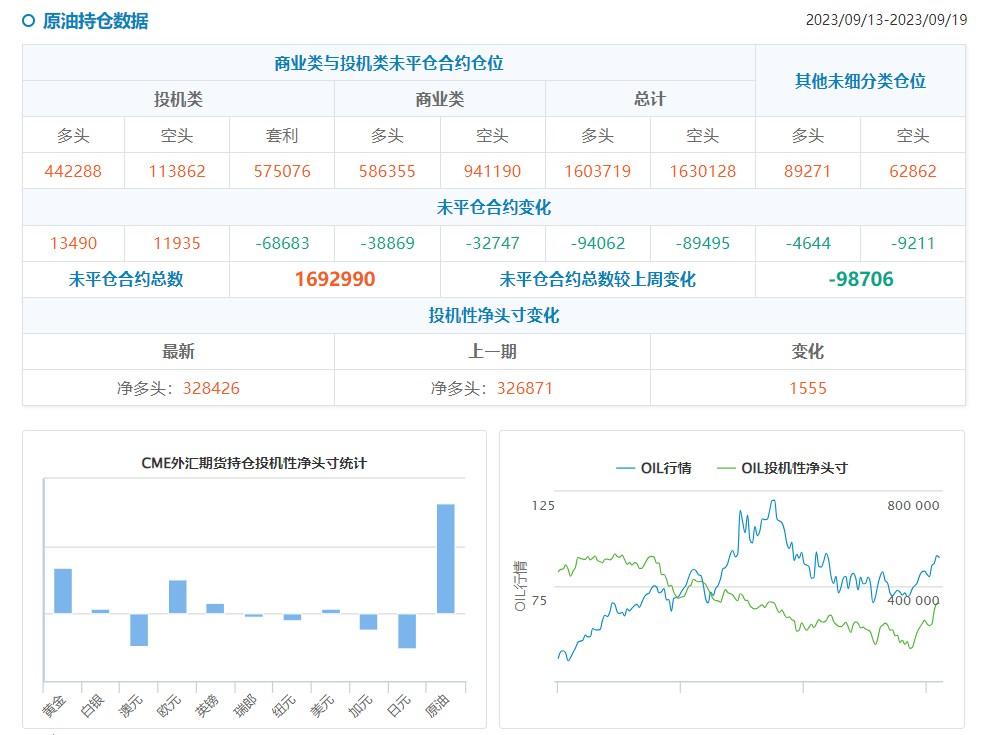Click the 其他未细分类仓位 header cell
Viewport: 987px width, 735px height.
[x=860, y=81]
